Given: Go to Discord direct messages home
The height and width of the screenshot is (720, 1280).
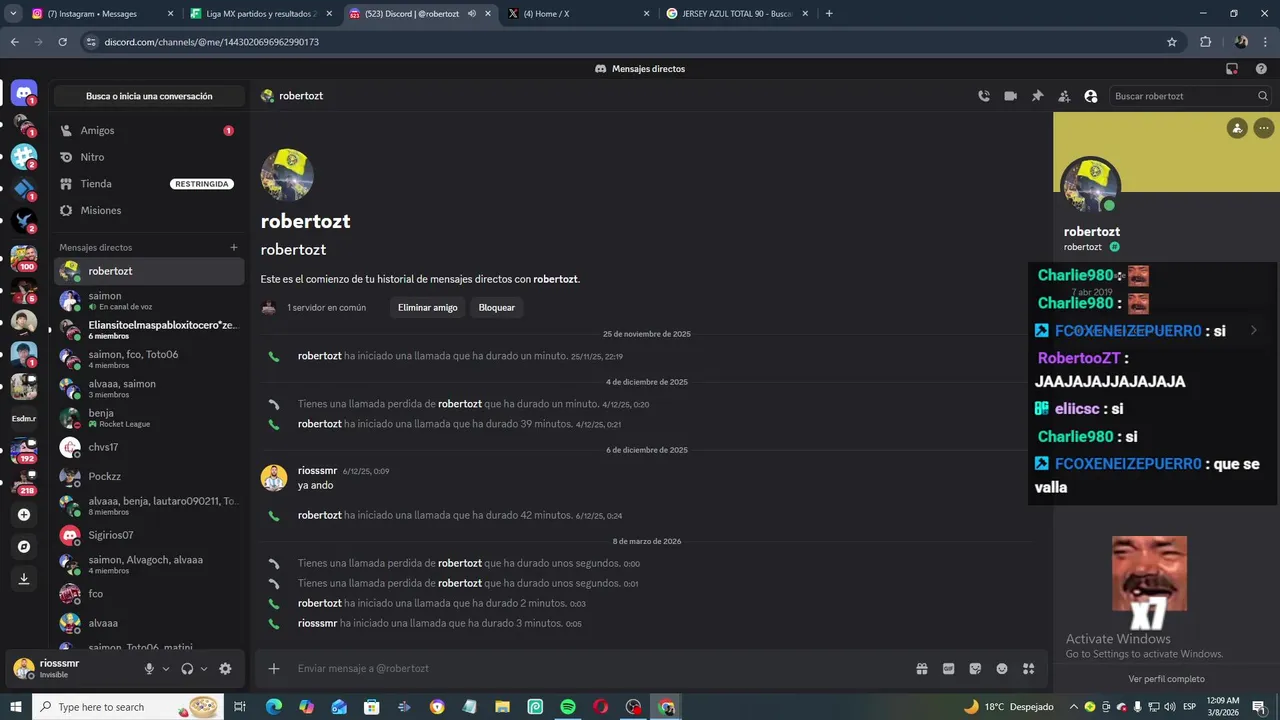Looking at the screenshot, I should pos(24,93).
